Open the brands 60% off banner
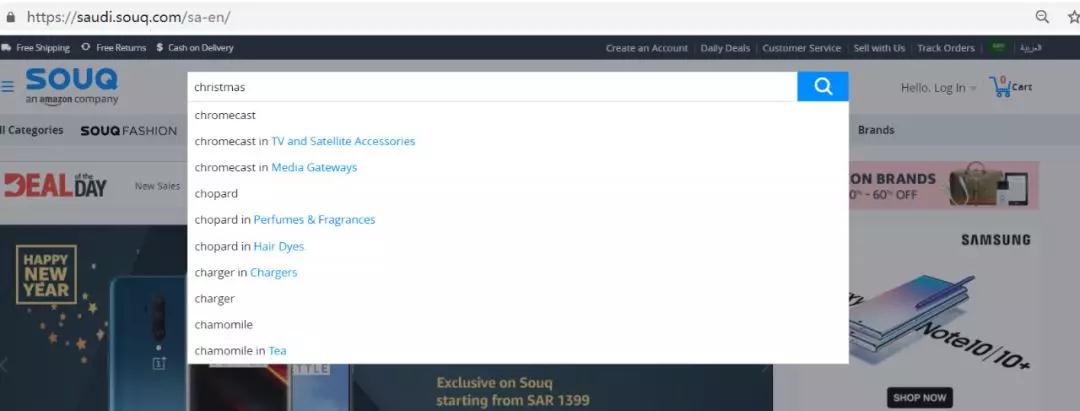 click(x=944, y=186)
